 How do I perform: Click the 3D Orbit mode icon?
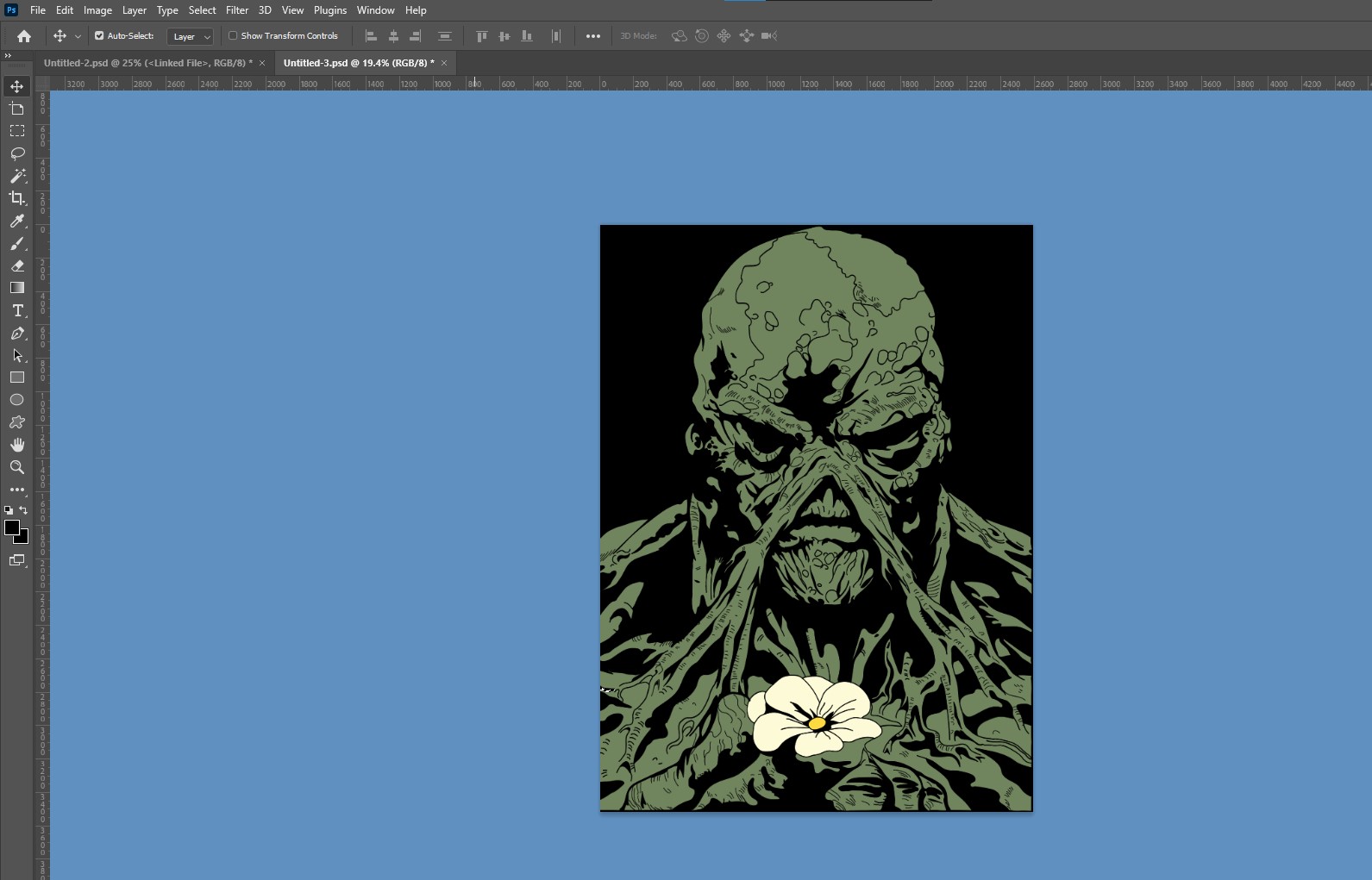click(680, 36)
